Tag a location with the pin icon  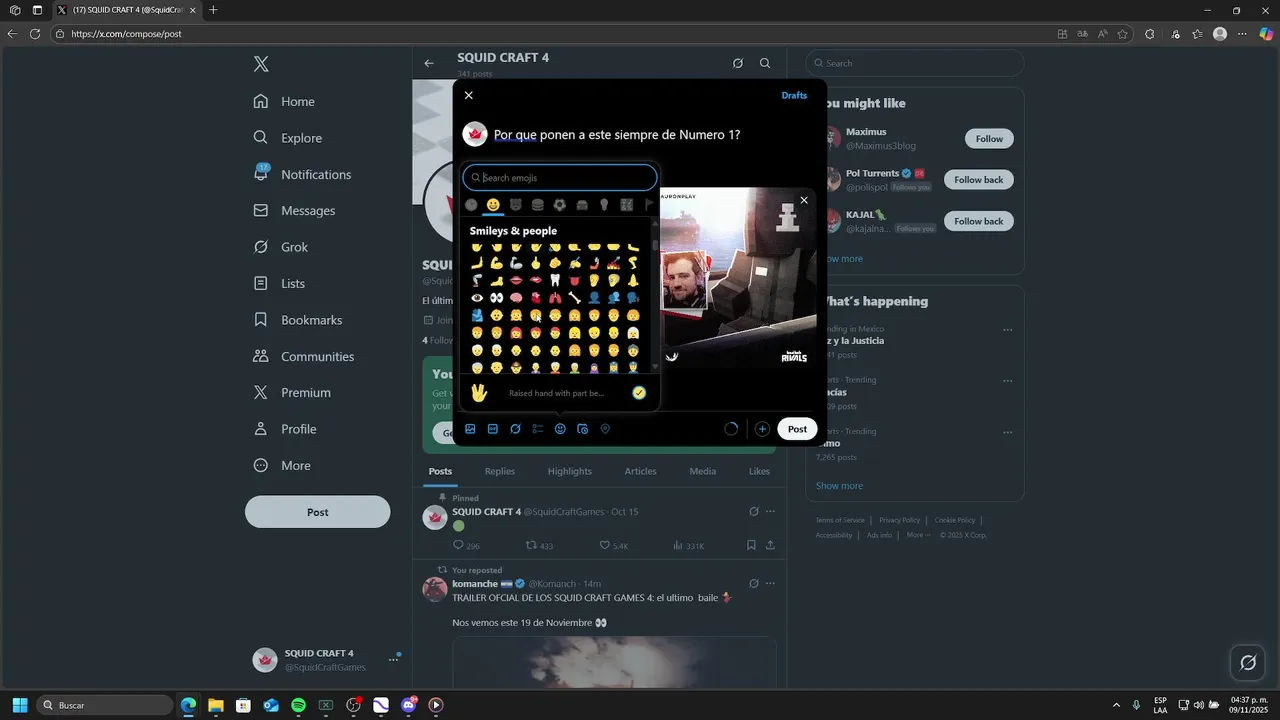click(605, 429)
